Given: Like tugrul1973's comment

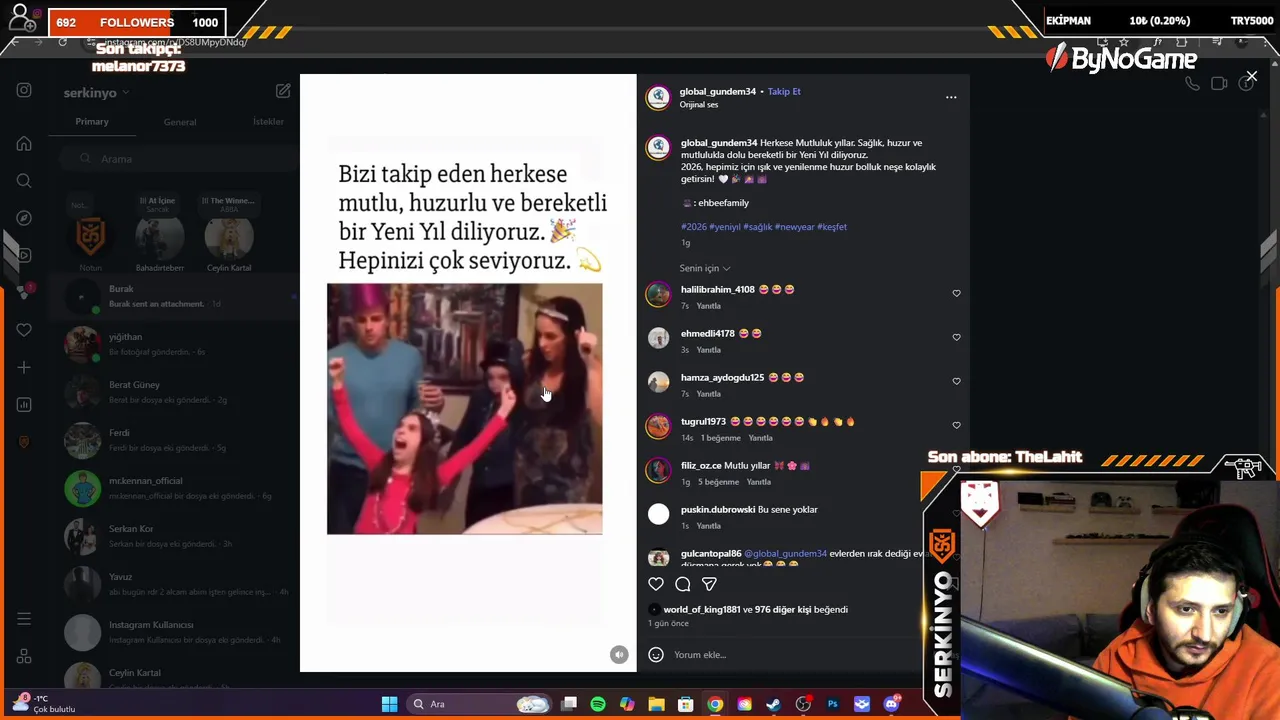Looking at the screenshot, I should (956, 425).
